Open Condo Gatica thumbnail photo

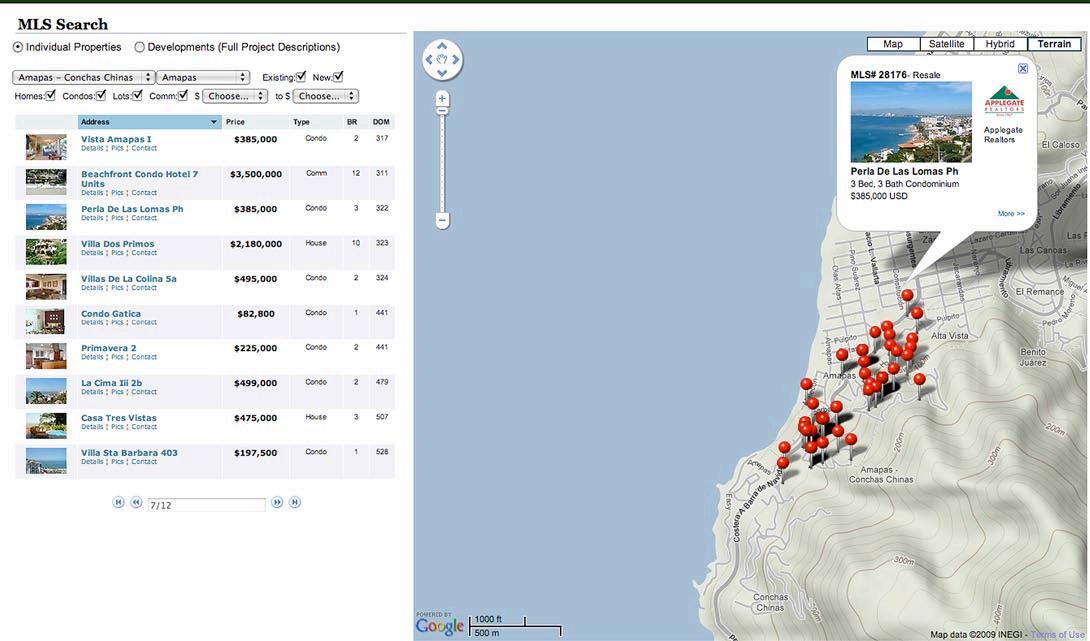[46, 320]
